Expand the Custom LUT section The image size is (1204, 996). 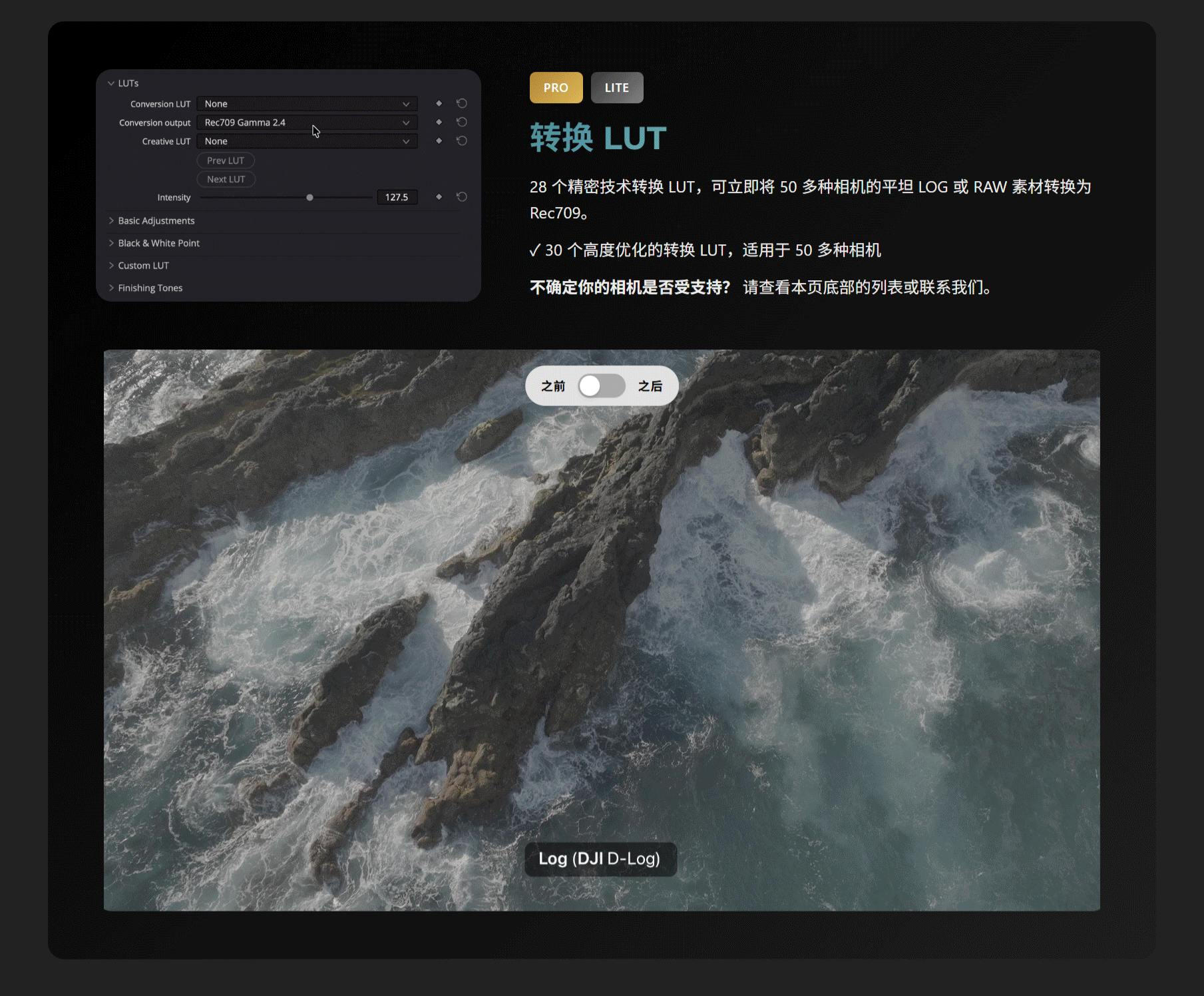click(x=138, y=266)
